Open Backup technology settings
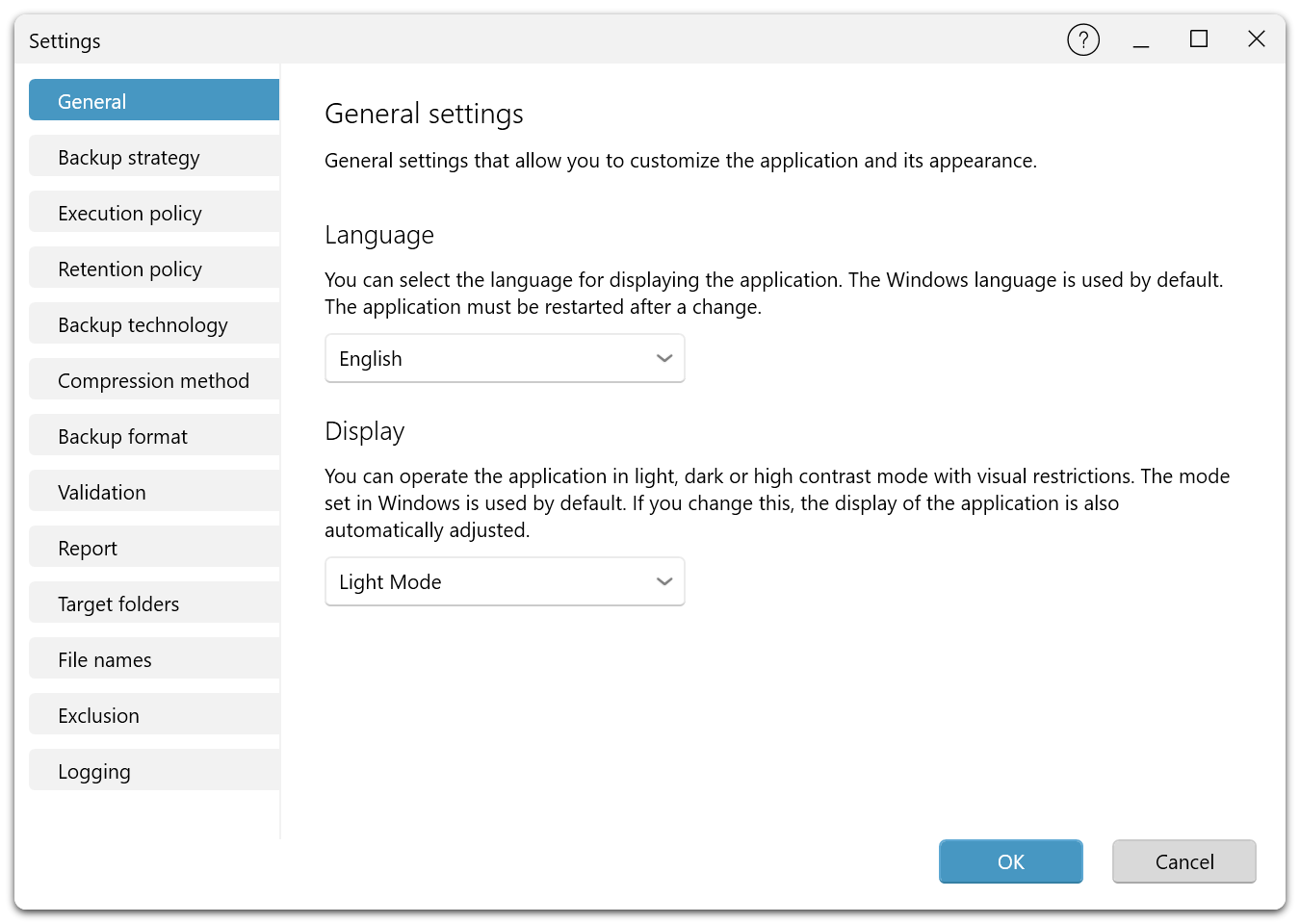1300x924 pixels. coord(154,324)
